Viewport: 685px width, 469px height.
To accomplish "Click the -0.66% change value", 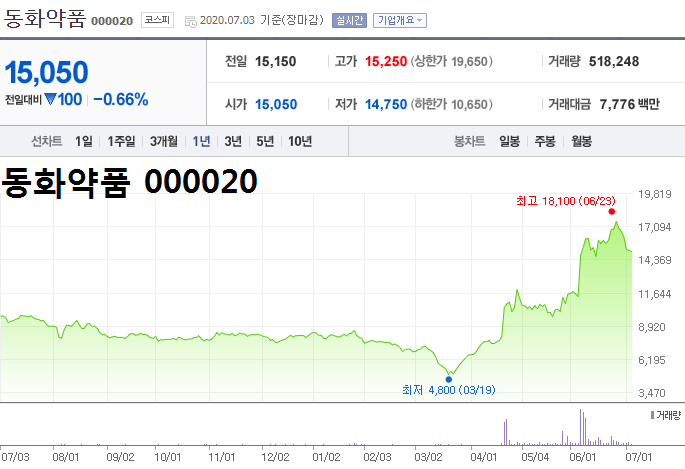I will point(121,100).
